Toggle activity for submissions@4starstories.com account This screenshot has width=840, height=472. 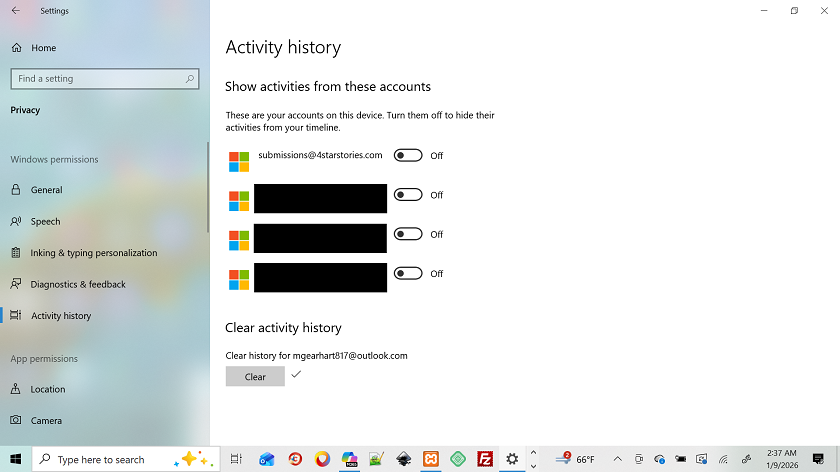click(408, 156)
